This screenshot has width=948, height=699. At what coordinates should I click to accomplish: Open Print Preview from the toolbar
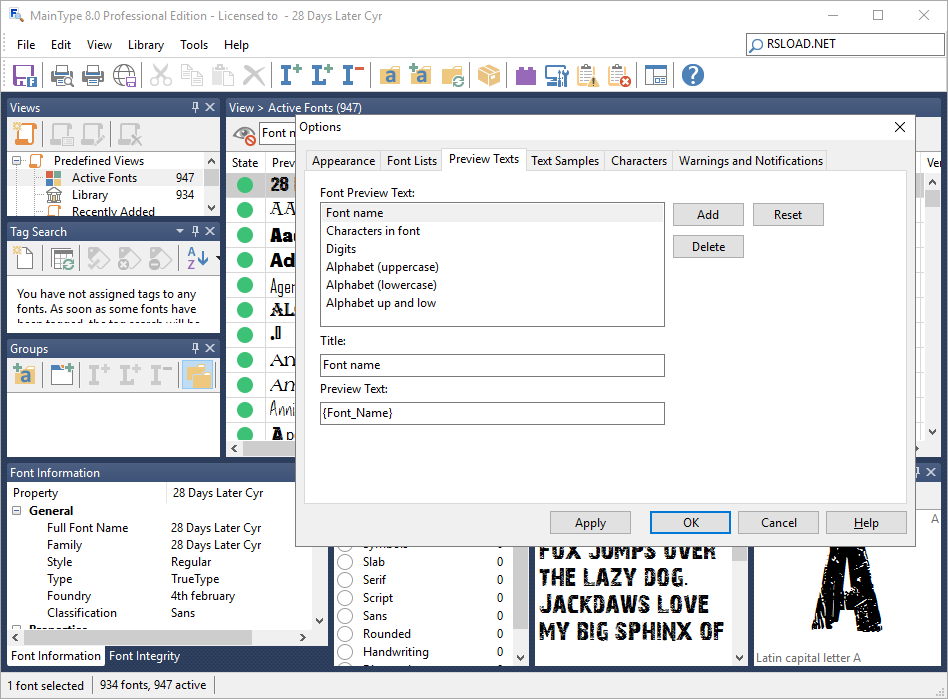61,76
